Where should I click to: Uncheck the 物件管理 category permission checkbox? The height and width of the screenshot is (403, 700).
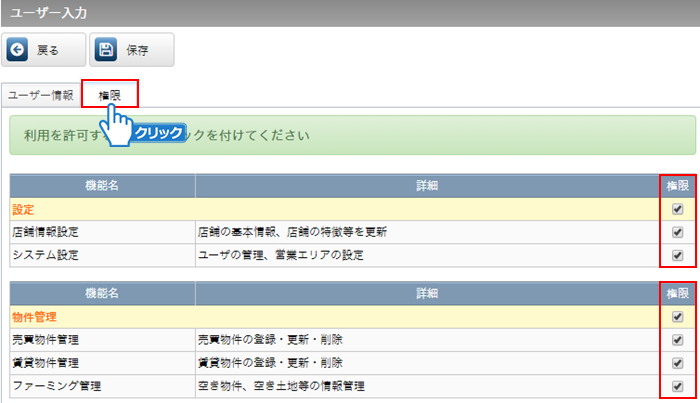[678, 317]
